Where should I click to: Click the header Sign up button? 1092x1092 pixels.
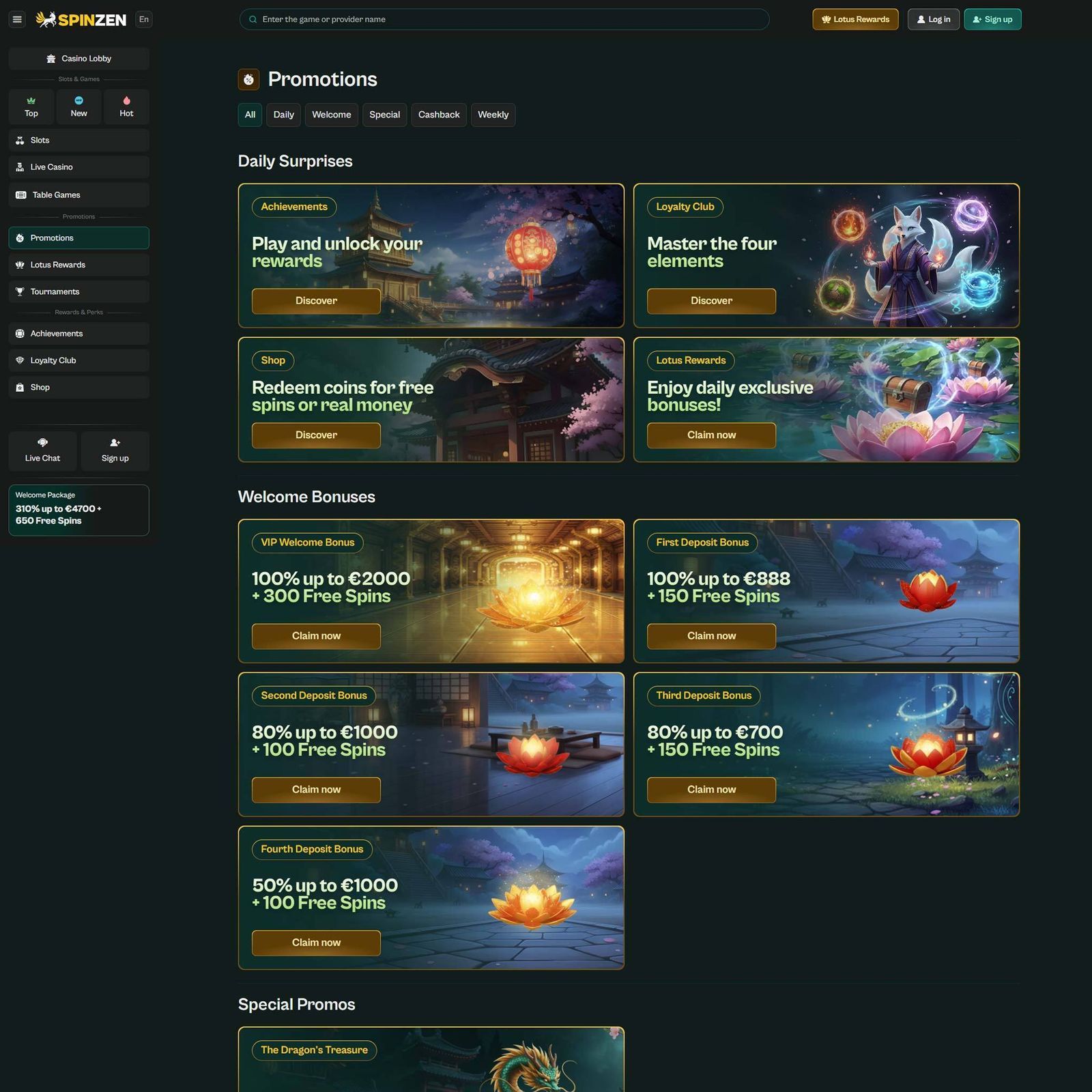(992, 19)
